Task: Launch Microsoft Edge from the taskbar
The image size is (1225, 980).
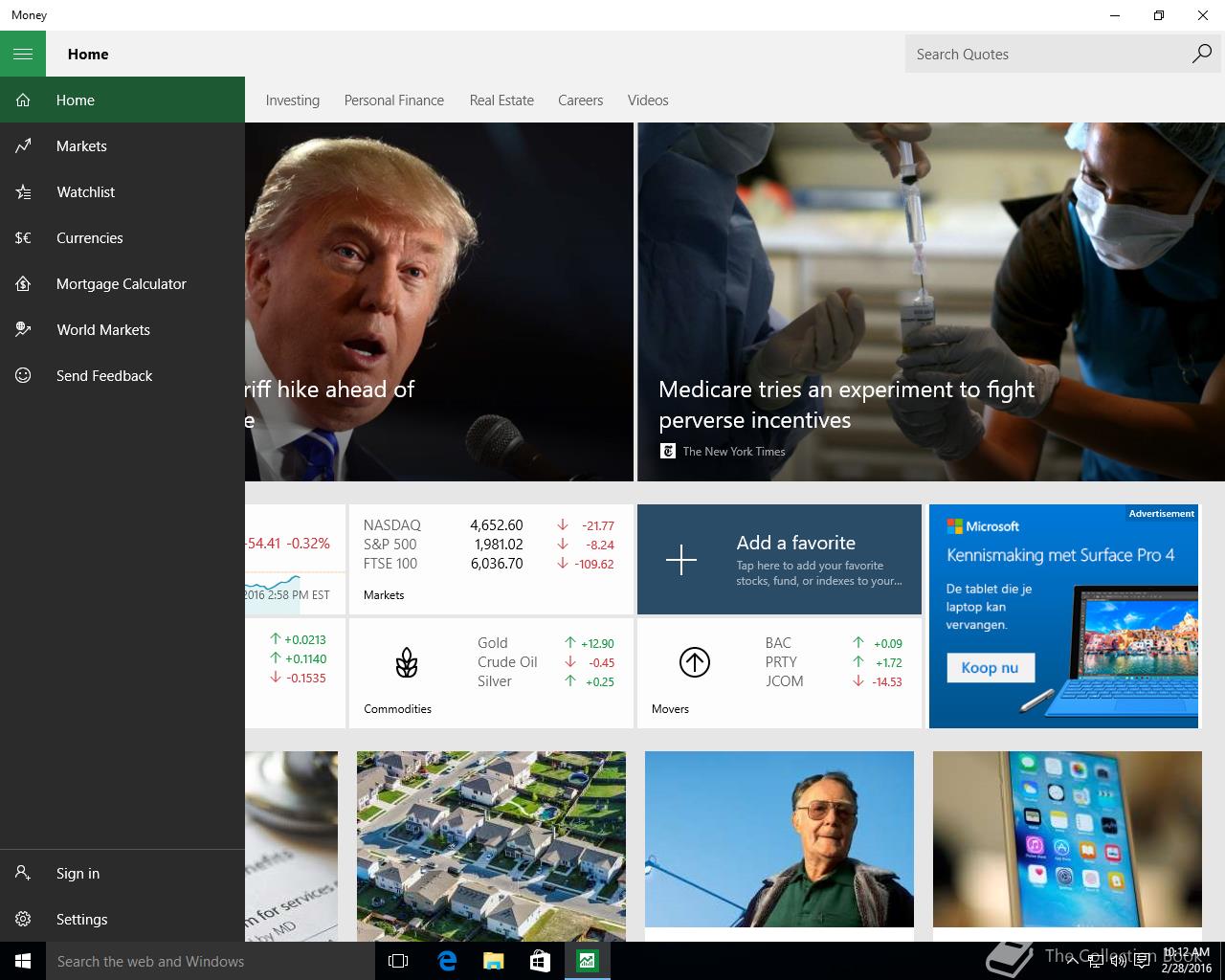Action: pos(446,961)
